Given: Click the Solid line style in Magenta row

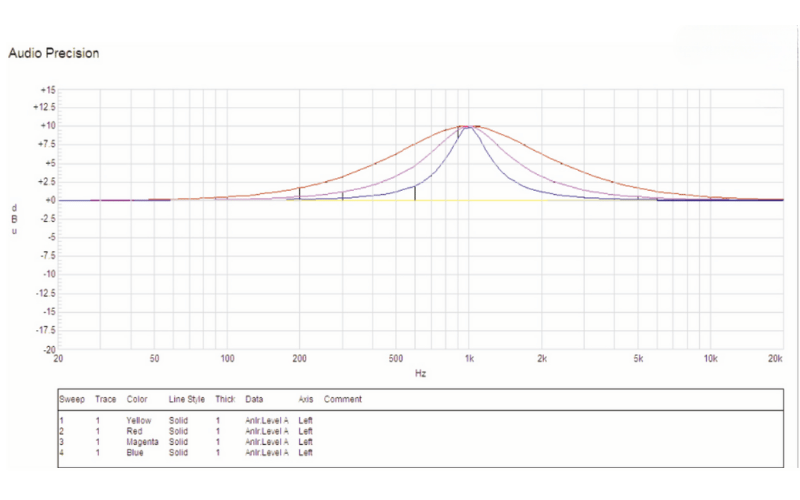Looking at the screenshot, I should pos(179,442).
